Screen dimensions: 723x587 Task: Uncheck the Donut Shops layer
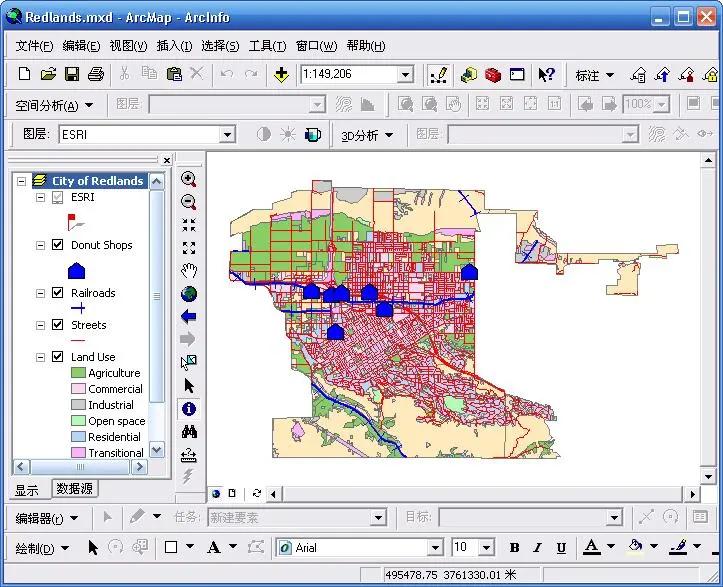tap(57, 245)
